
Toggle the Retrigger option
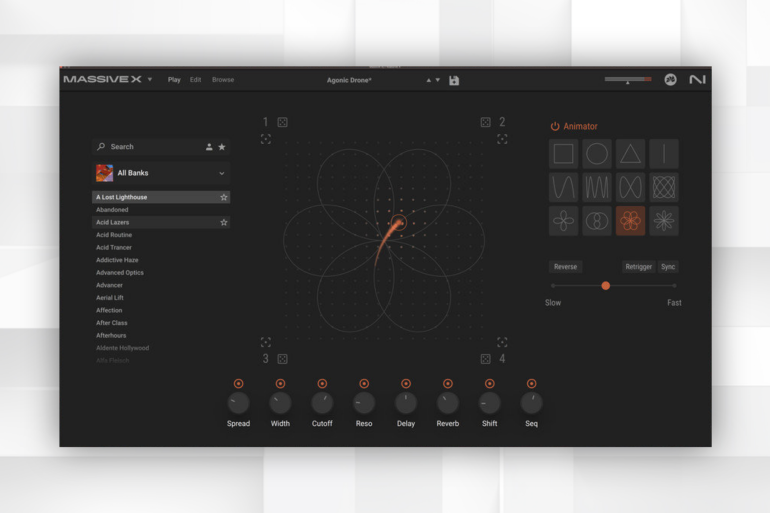click(638, 267)
